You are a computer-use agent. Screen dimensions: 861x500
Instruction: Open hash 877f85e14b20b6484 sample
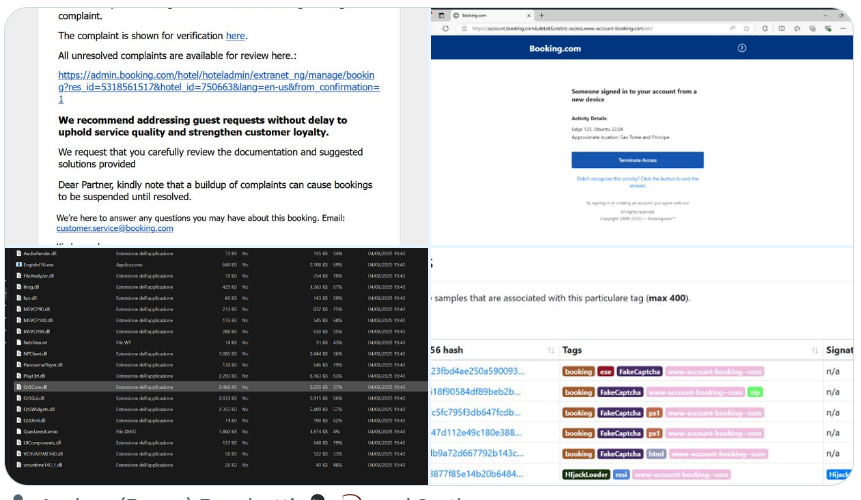[477, 474]
